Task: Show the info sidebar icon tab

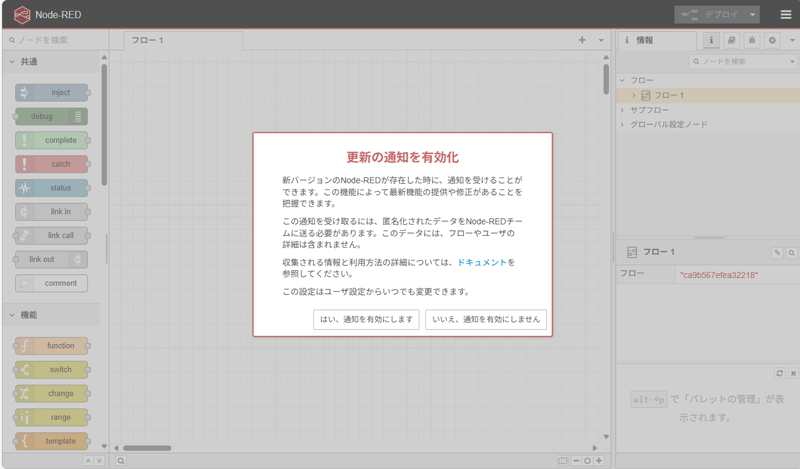Action: [711, 40]
